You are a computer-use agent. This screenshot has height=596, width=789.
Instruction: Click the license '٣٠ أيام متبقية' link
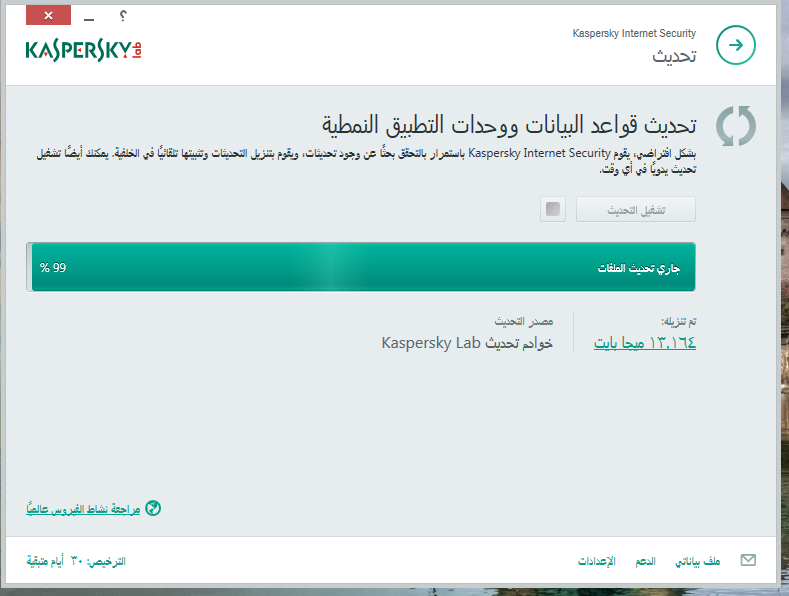76,561
